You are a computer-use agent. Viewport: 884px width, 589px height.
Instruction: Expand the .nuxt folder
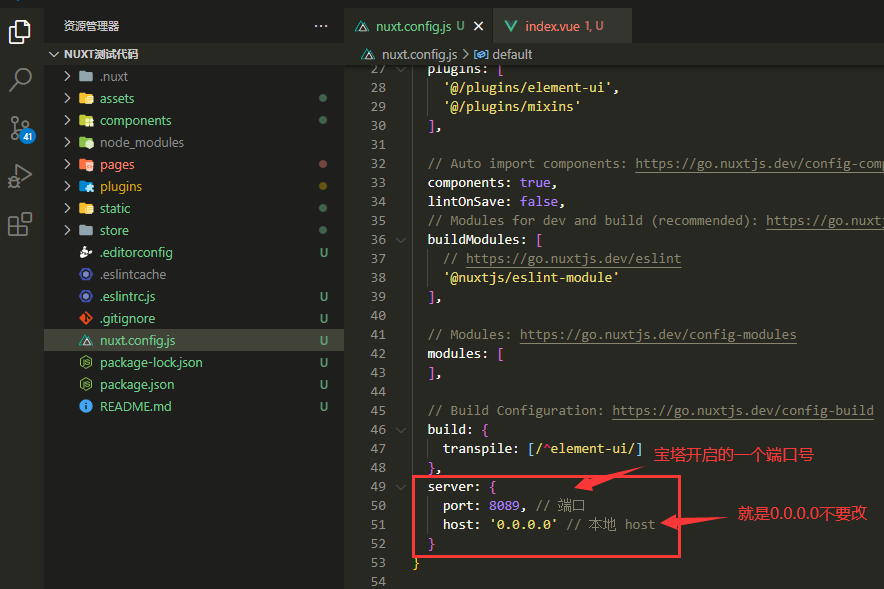point(68,76)
